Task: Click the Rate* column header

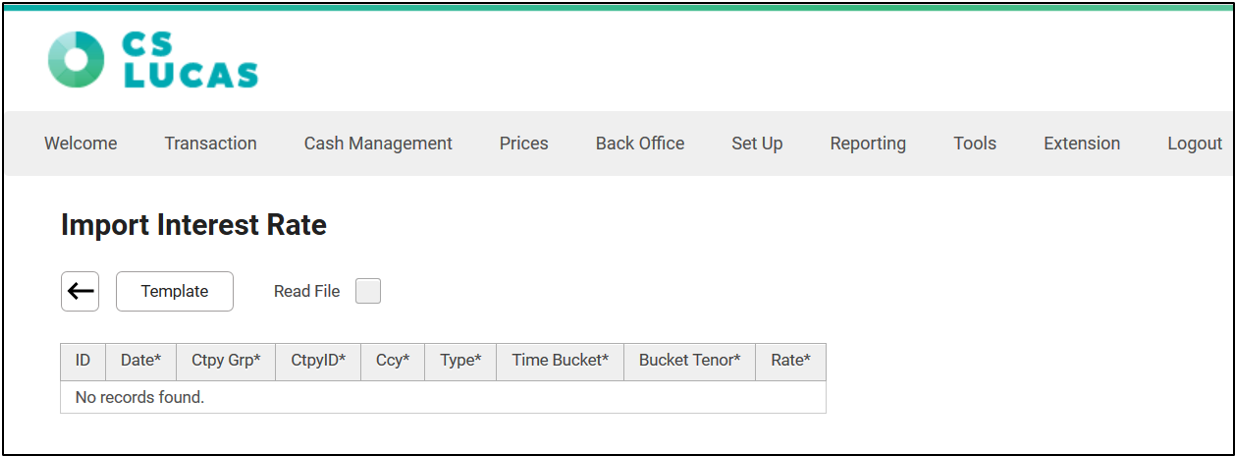Action: click(791, 361)
